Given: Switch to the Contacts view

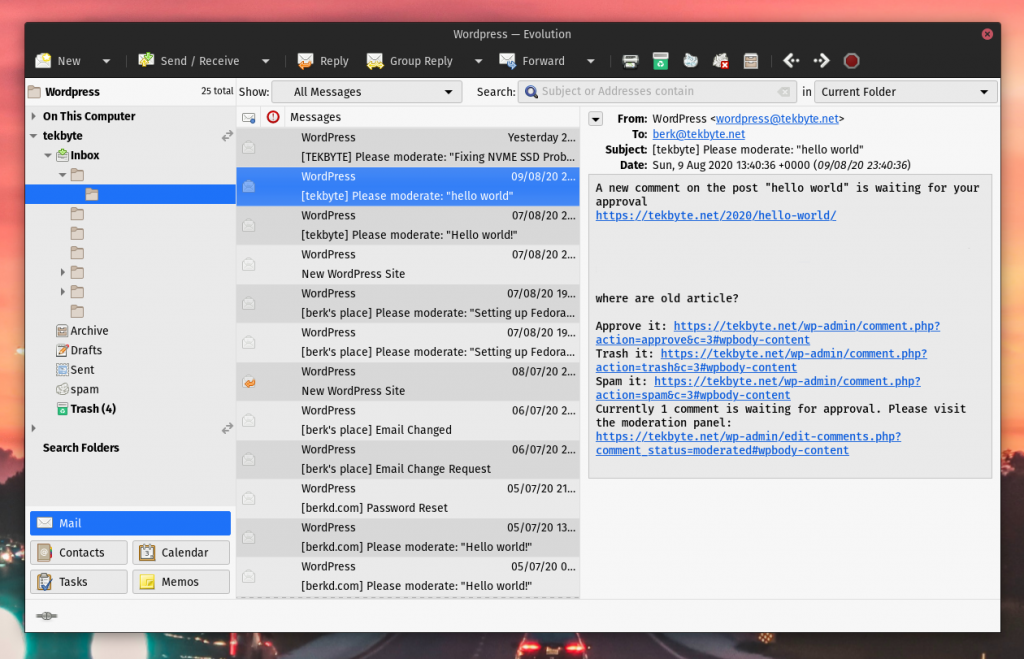Looking at the screenshot, I should (x=79, y=552).
